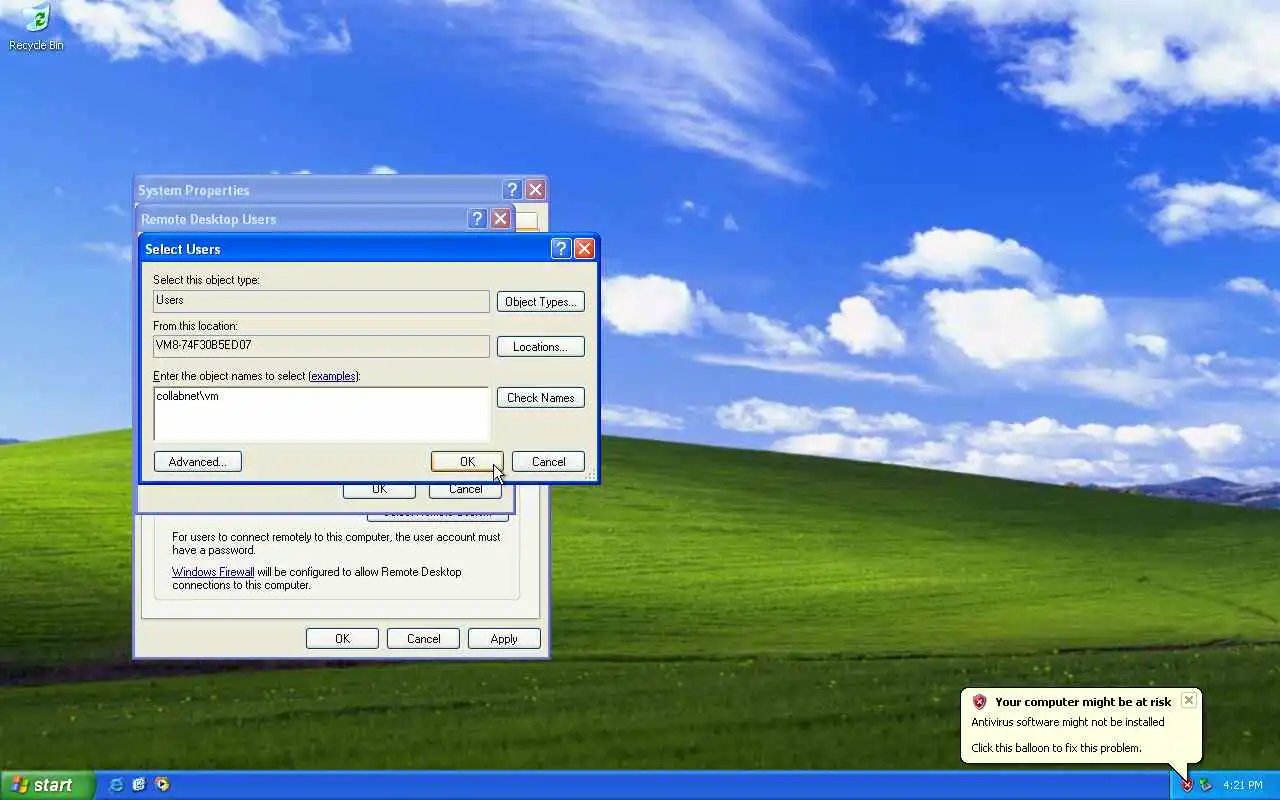Screen dimensions: 1280x800
Task: Open the examples link
Action: coord(333,376)
